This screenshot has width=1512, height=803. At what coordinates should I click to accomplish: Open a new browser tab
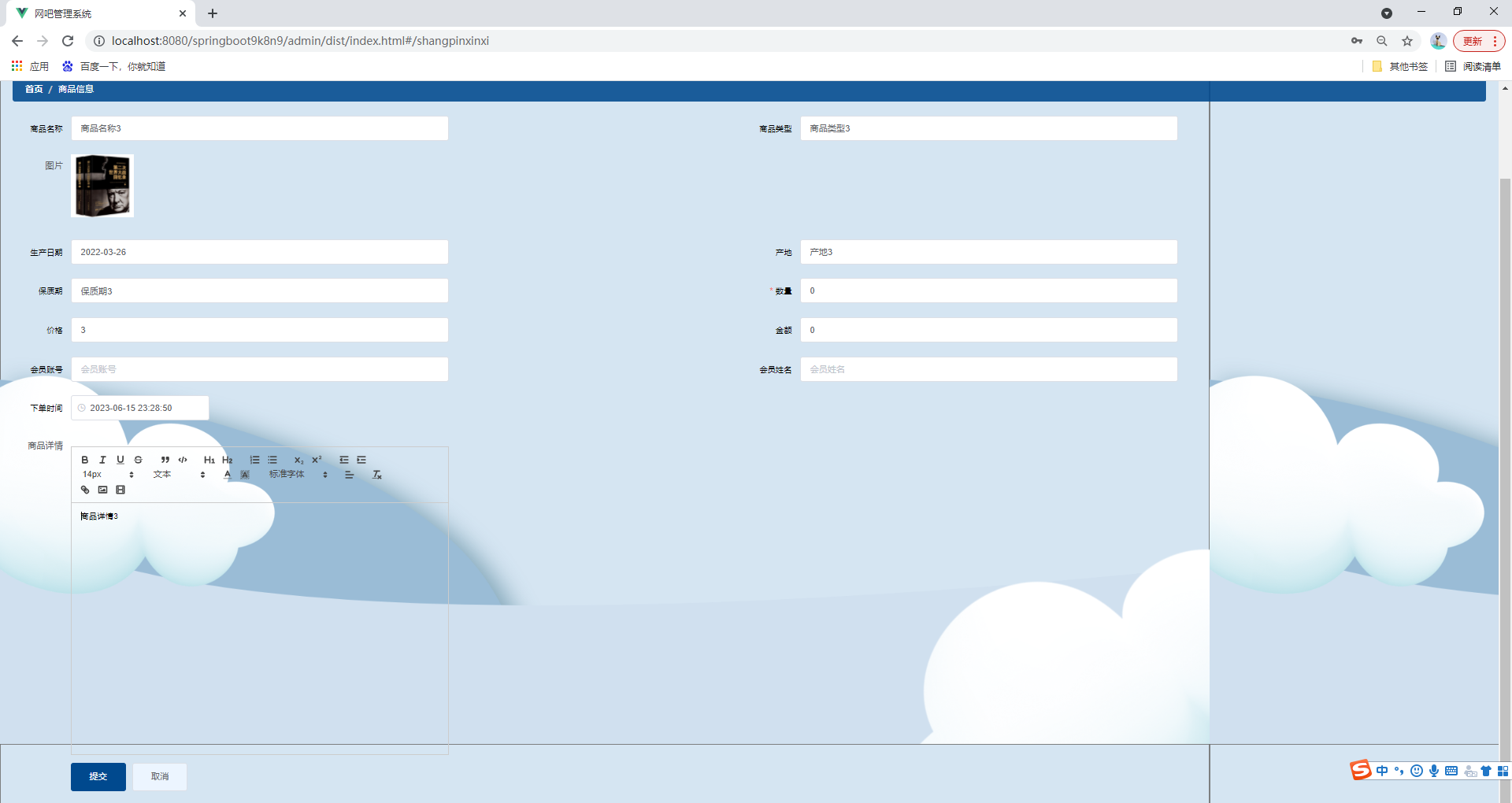coord(213,13)
